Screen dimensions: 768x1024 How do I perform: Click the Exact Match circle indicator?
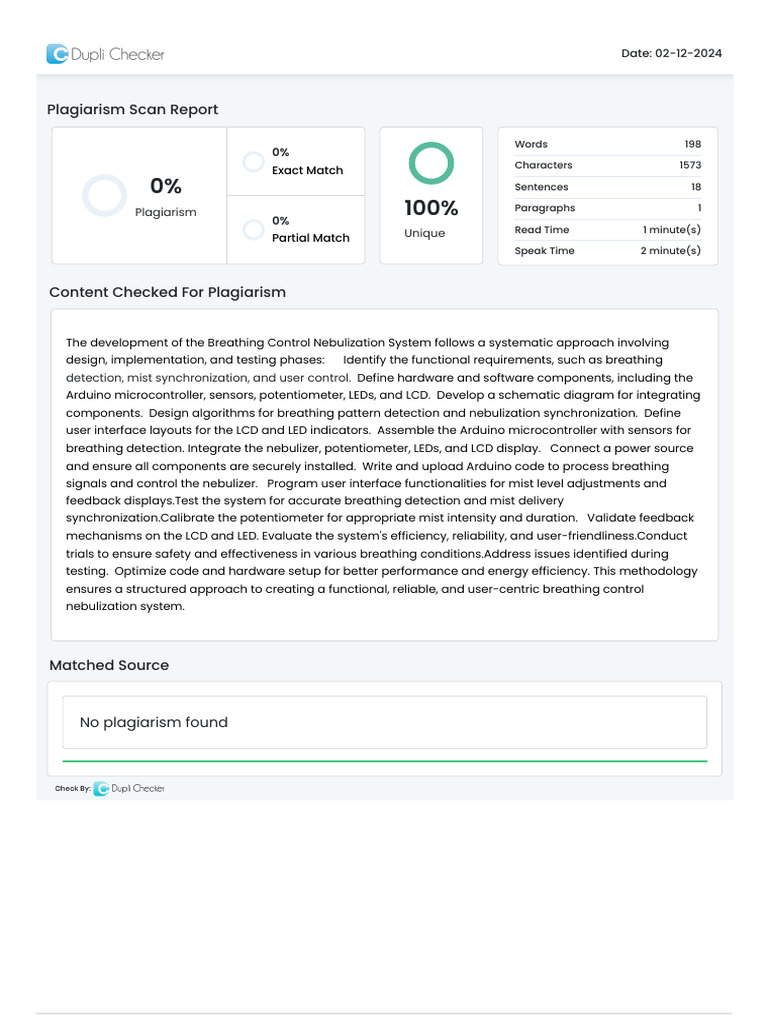tap(253, 161)
